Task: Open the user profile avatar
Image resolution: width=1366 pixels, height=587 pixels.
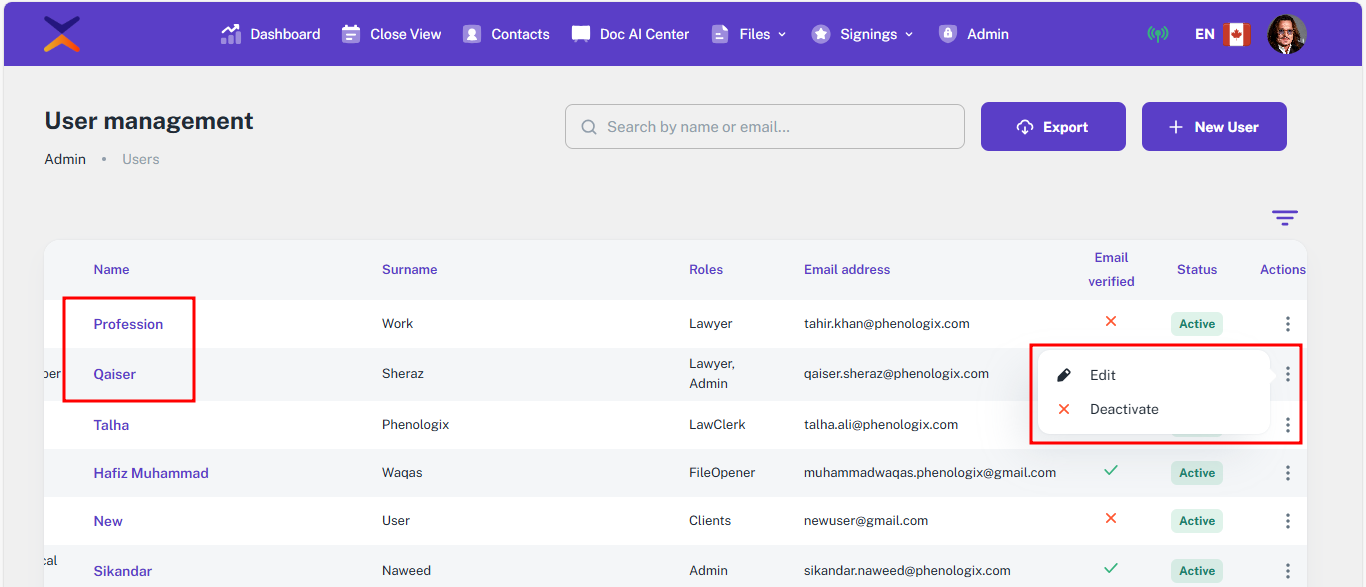Action: coord(1286,34)
